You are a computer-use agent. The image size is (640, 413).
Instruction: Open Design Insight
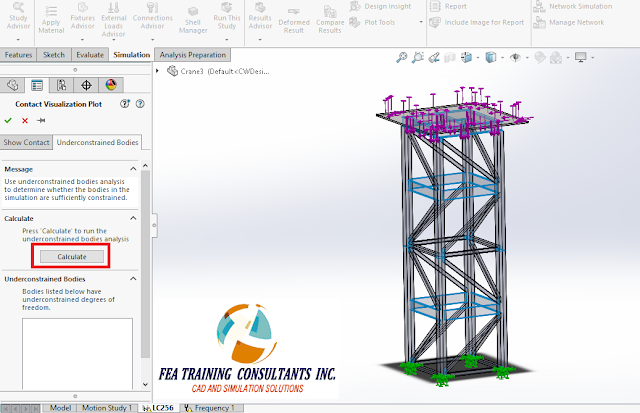(x=380, y=6)
